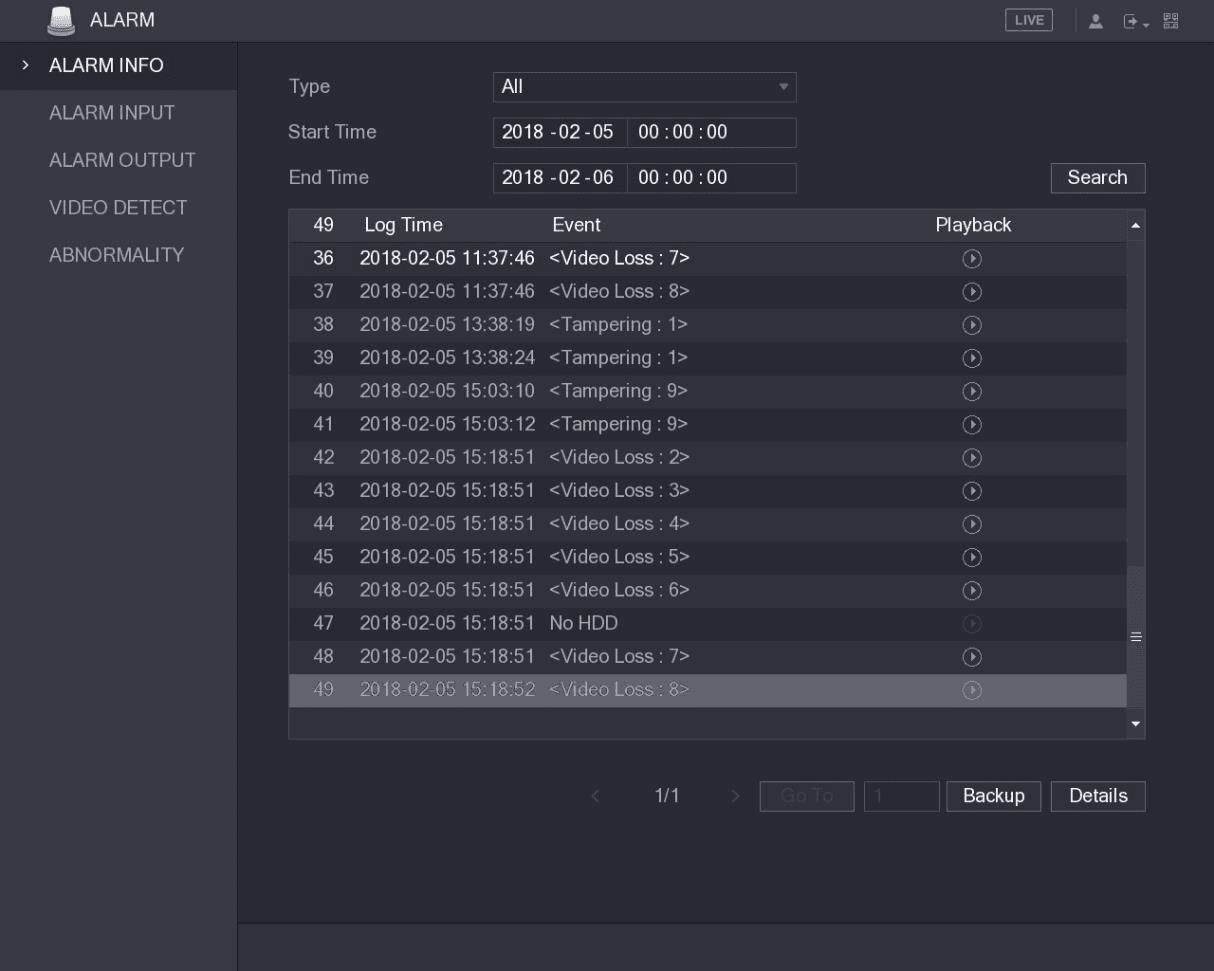Click the scrollbar down arrow of the log list
1214x971 pixels.
[1135, 722]
